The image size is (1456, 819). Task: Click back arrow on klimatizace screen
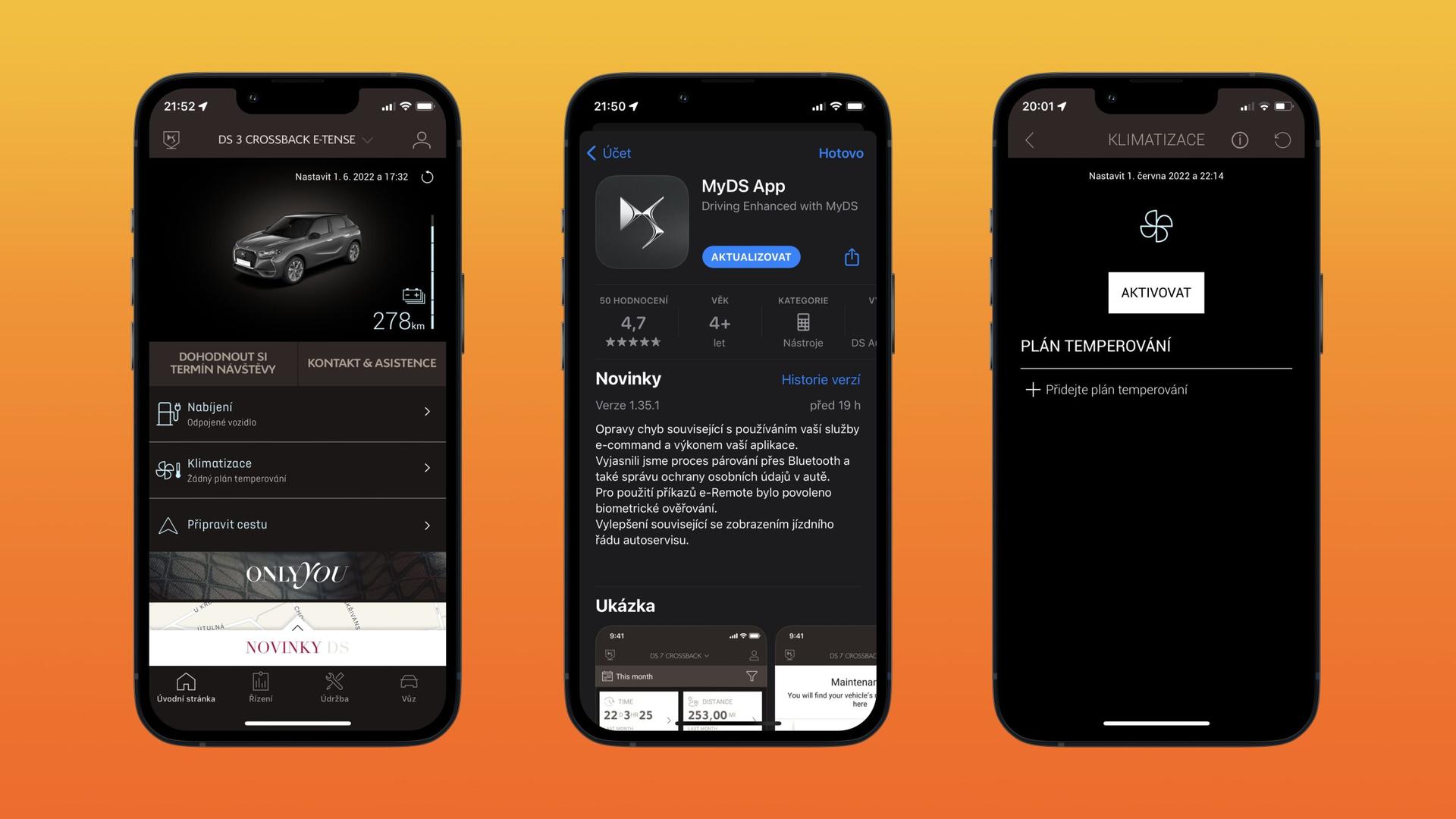point(1031,139)
